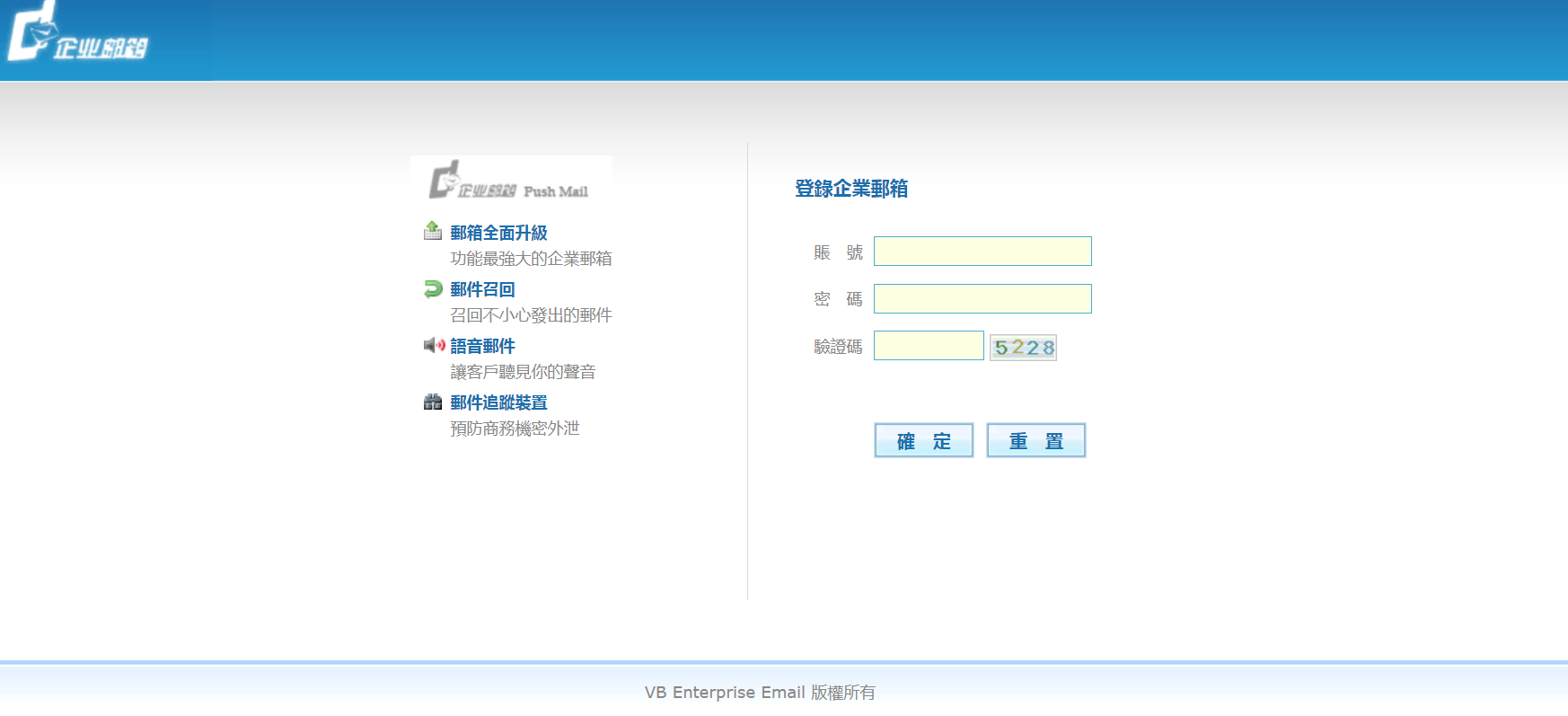
Task: Focus the 驗證碼 verification code field
Action: coord(929,345)
